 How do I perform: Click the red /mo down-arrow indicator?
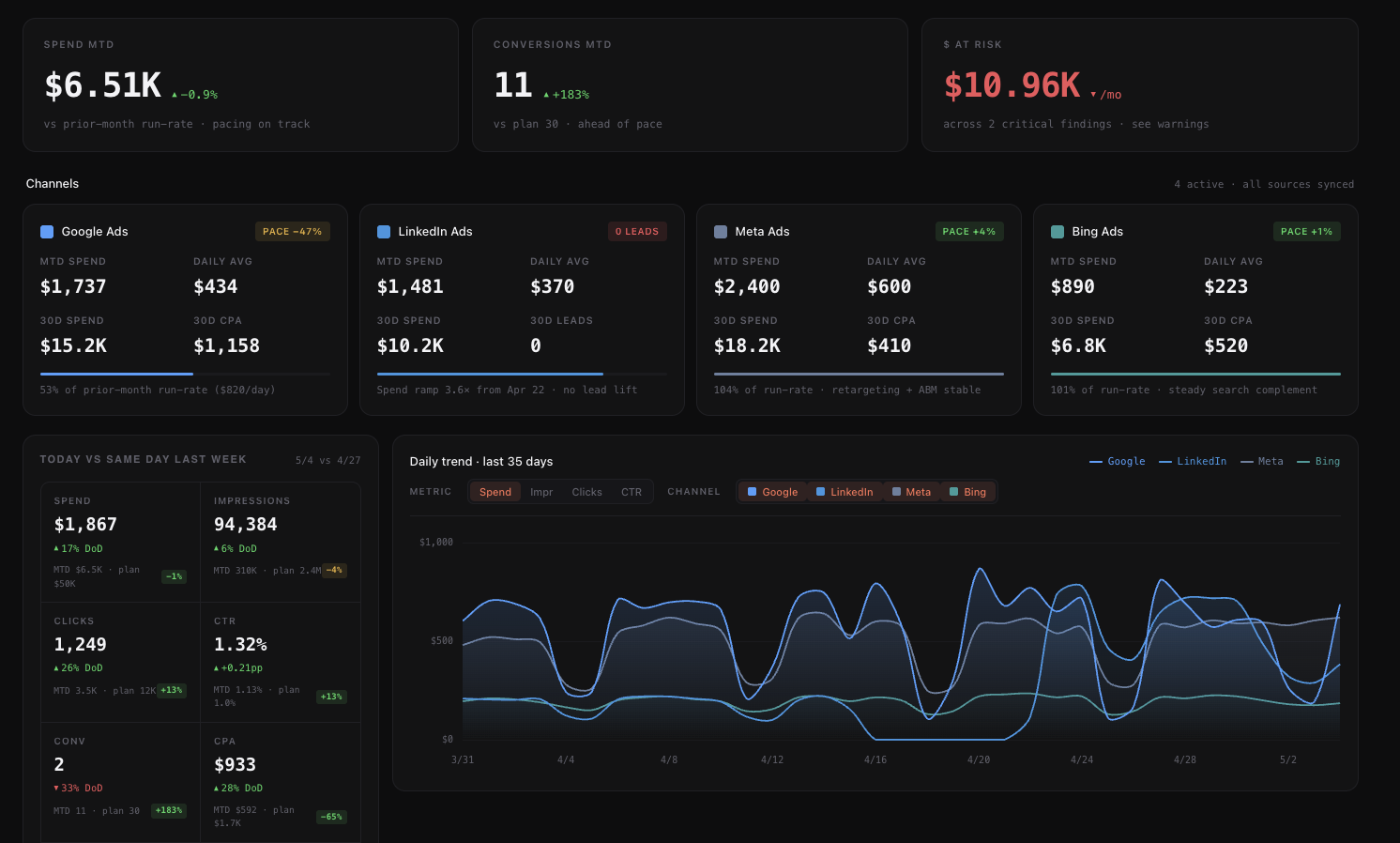[1106, 95]
